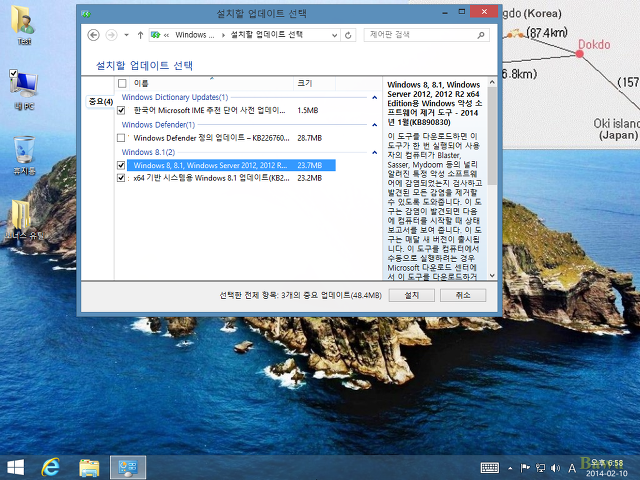The image size is (640, 480).
Task: Toggle the select-all checkbox beside 이름
Action: (x=122, y=84)
